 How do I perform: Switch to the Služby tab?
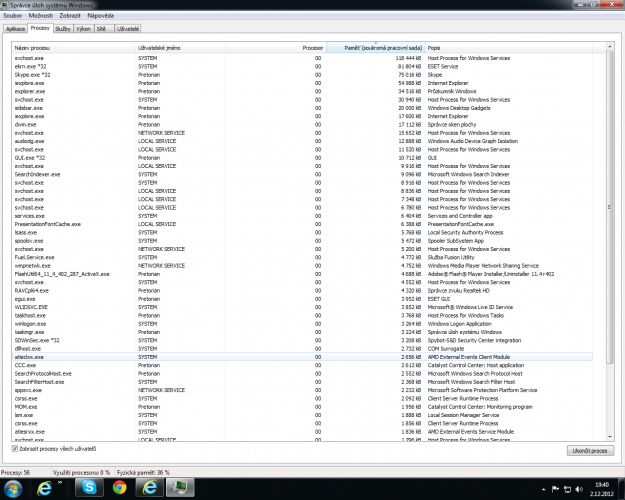tap(63, 29)
